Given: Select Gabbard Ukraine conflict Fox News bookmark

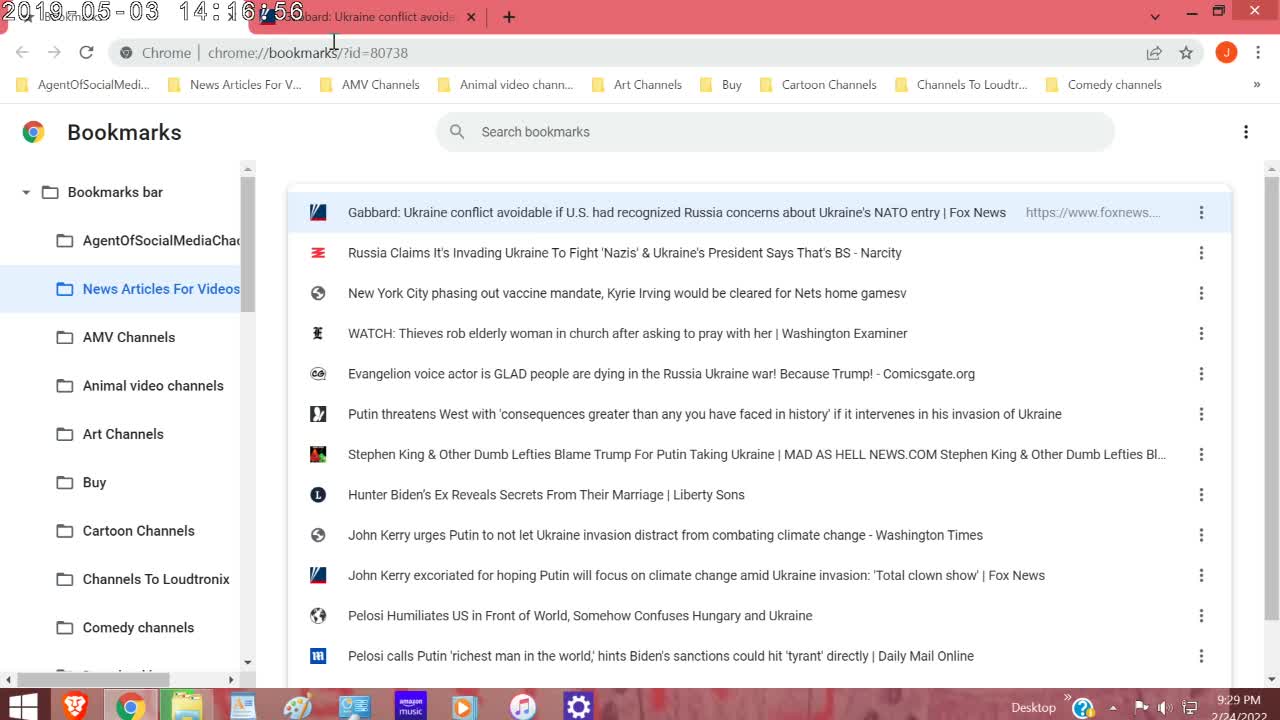Looking at the screenshot, I should tap(759, 212).
